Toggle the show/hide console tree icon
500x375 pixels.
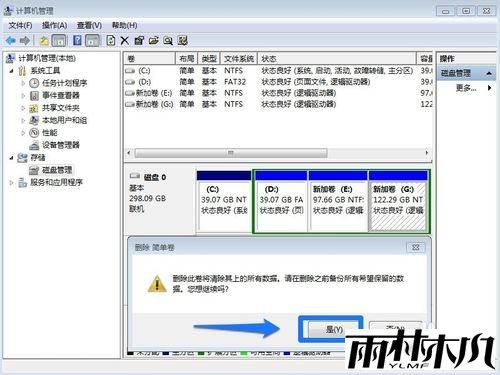(59, 41)
